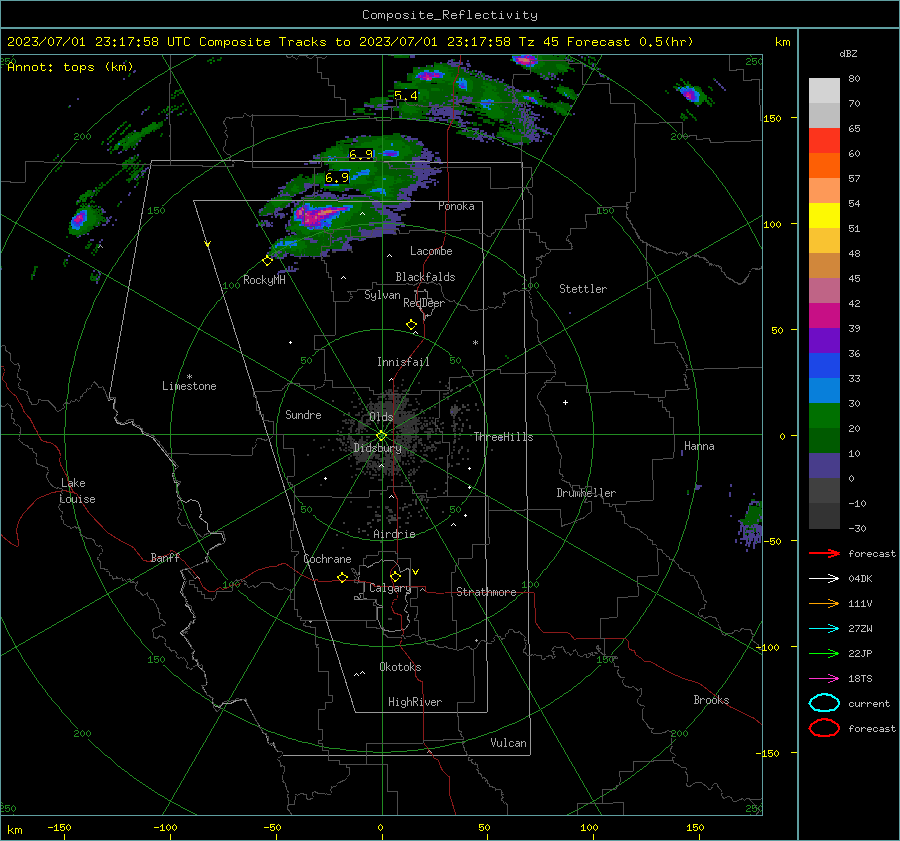The width and height of the screenshot is (900, 841).
Task: Click the Didsbury city label
Action: (x=378, y=448)
